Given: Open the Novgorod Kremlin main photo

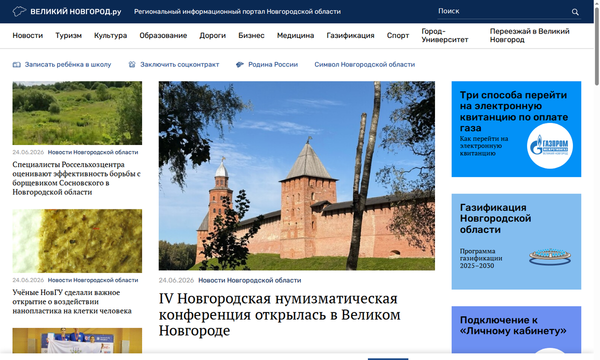Looking at the screenshot, I should (x=297, y=176).
